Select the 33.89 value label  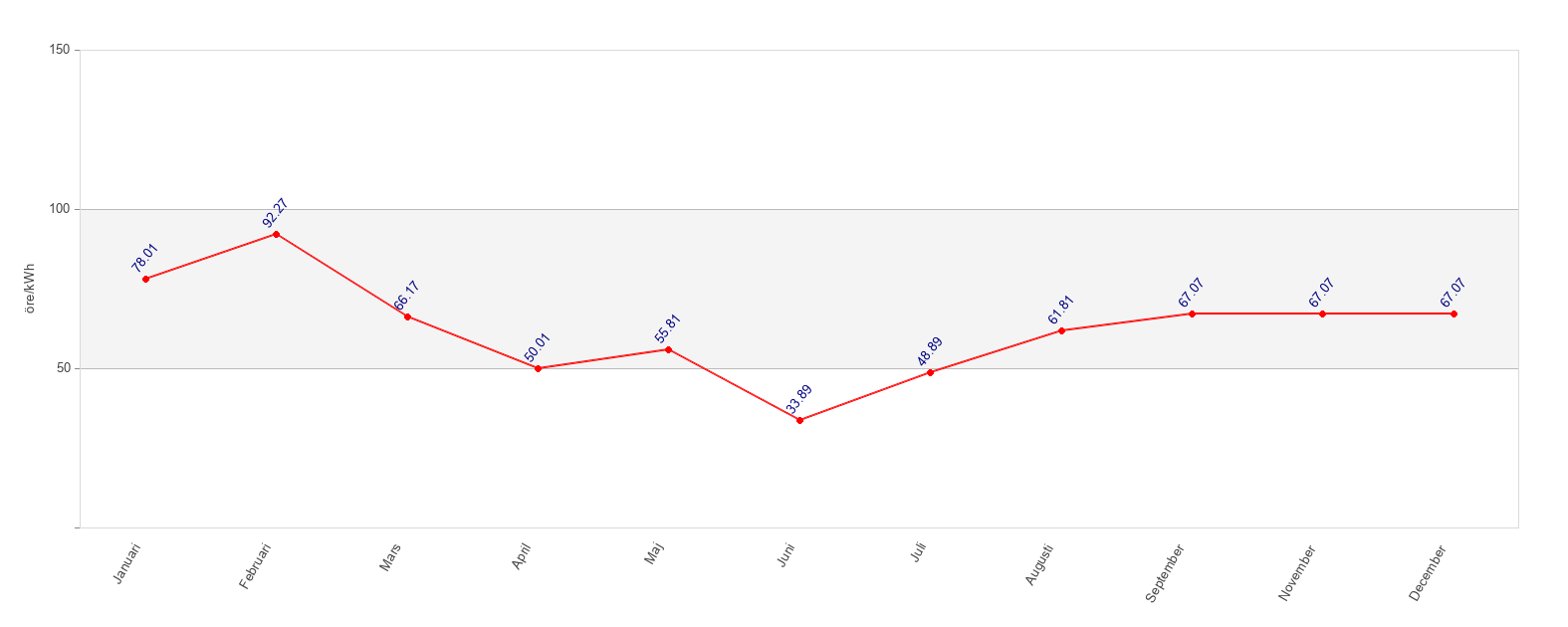799,399
